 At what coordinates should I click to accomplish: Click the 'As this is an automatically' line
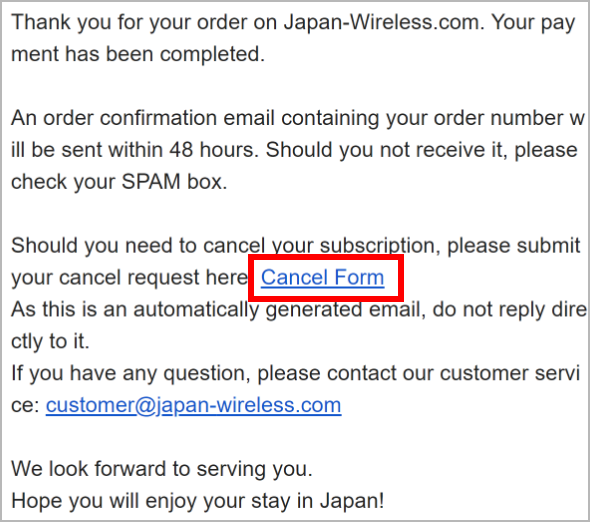coord(299,310)
